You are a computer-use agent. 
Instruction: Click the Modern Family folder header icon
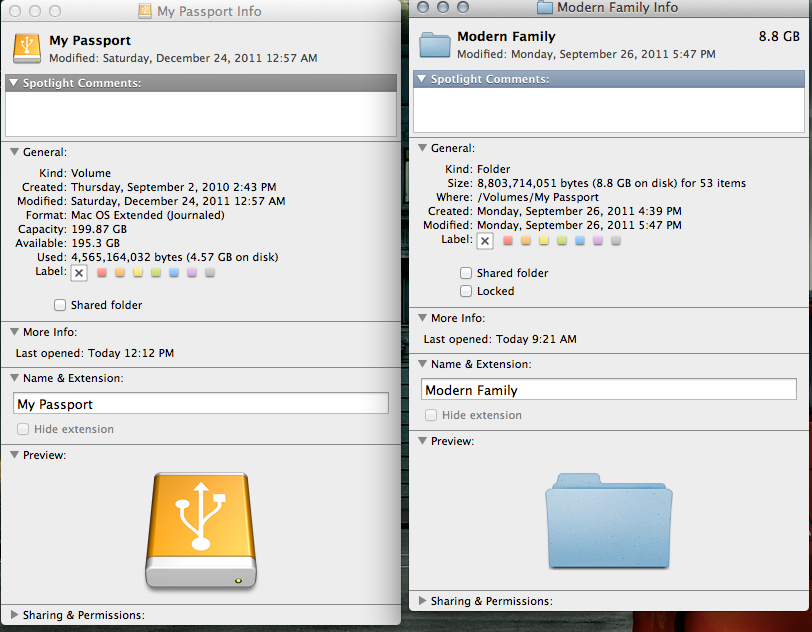[x=434, y=45]
